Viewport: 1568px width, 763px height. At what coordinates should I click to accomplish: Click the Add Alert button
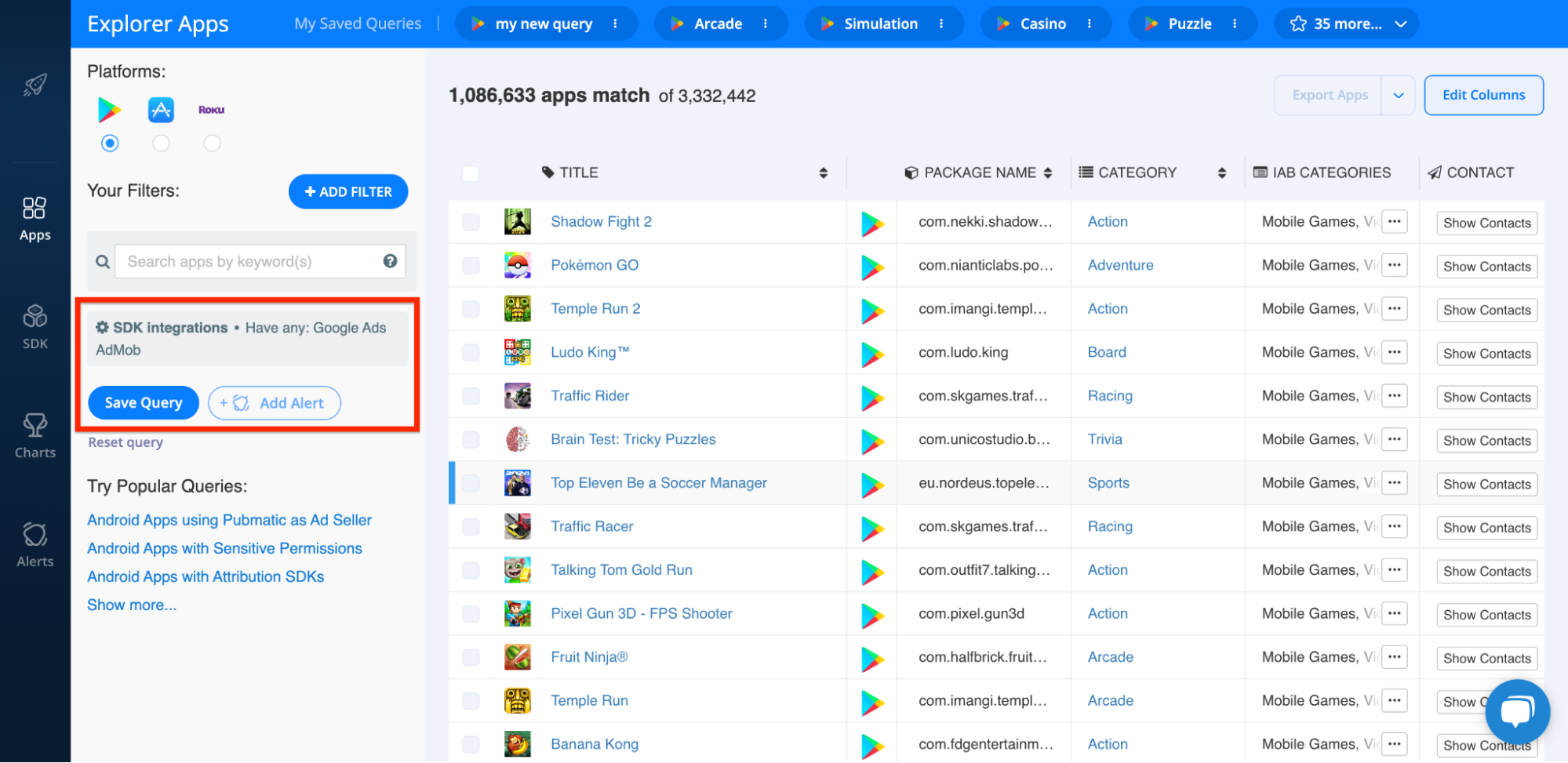tap(275, 403)
